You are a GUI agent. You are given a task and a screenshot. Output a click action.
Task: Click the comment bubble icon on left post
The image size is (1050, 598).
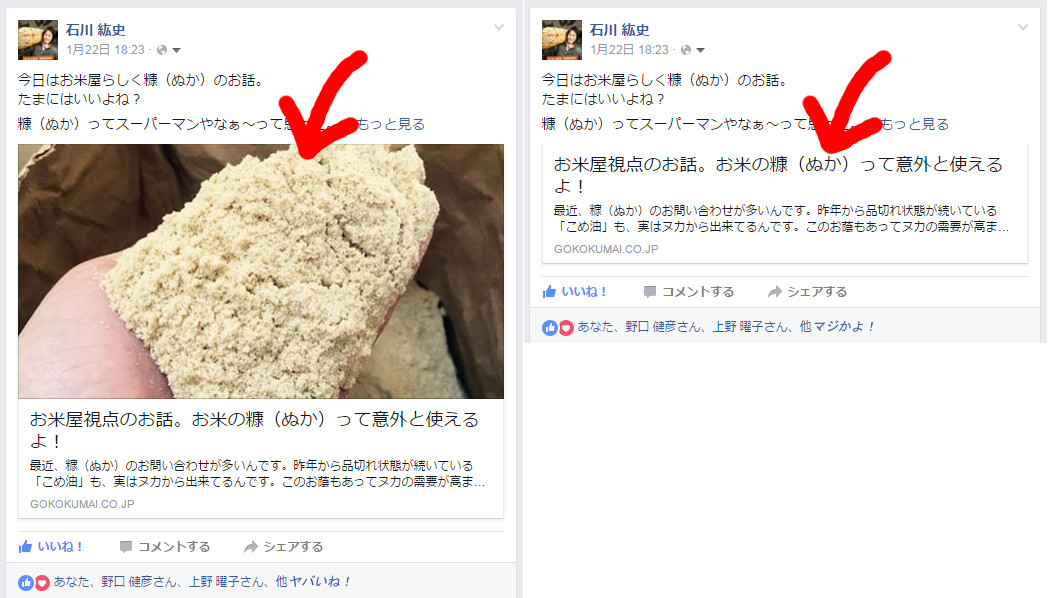[125, 547]
